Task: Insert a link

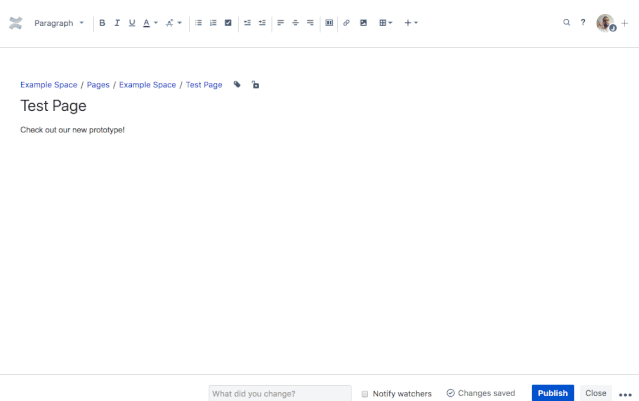Action: point(346,23)
